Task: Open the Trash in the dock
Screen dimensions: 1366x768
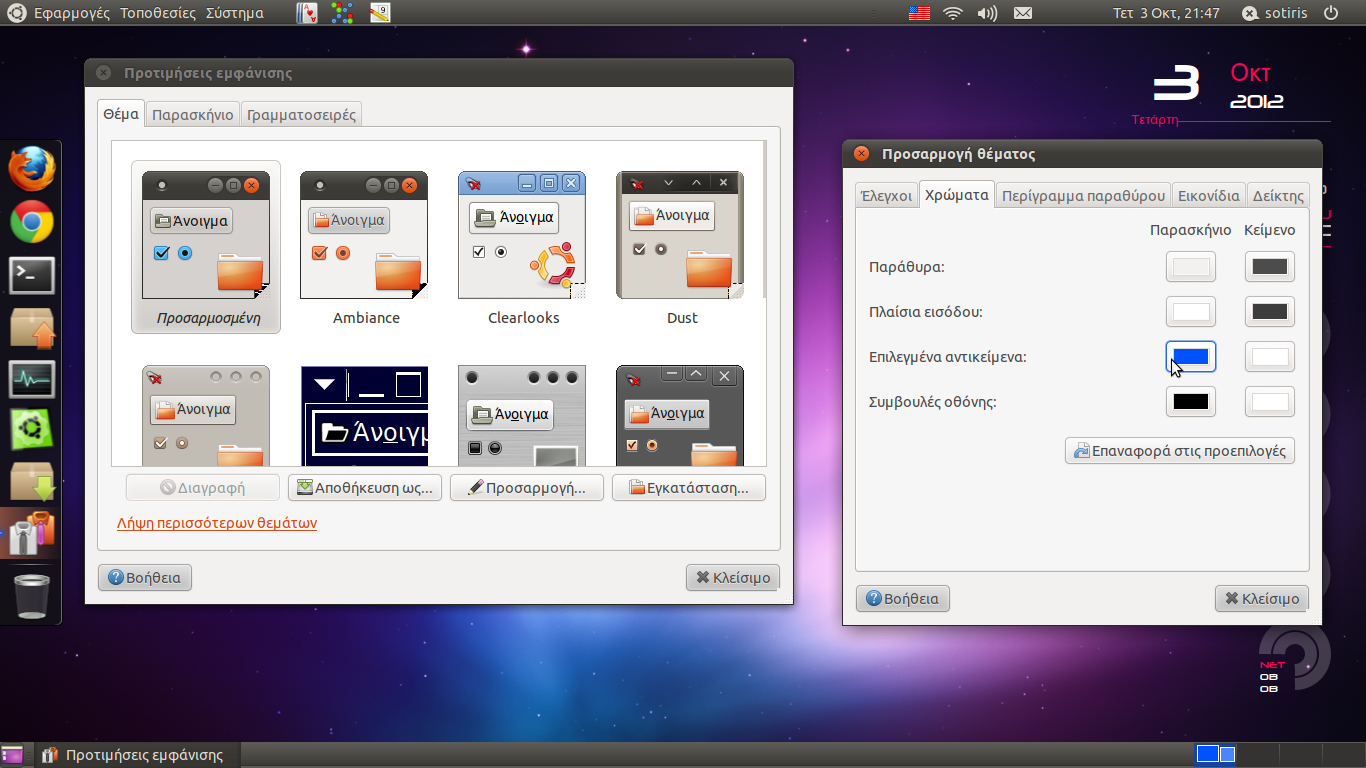Action: coord(31,595)
